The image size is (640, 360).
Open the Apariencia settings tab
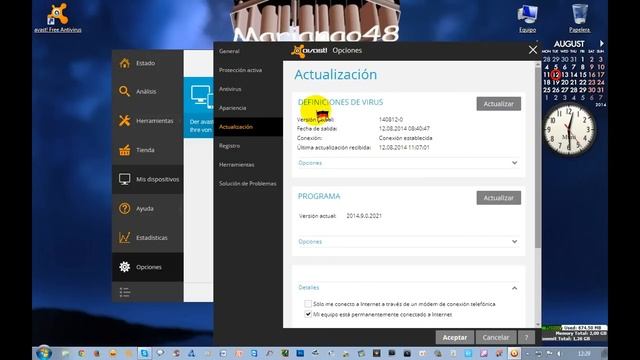[233, 108]
